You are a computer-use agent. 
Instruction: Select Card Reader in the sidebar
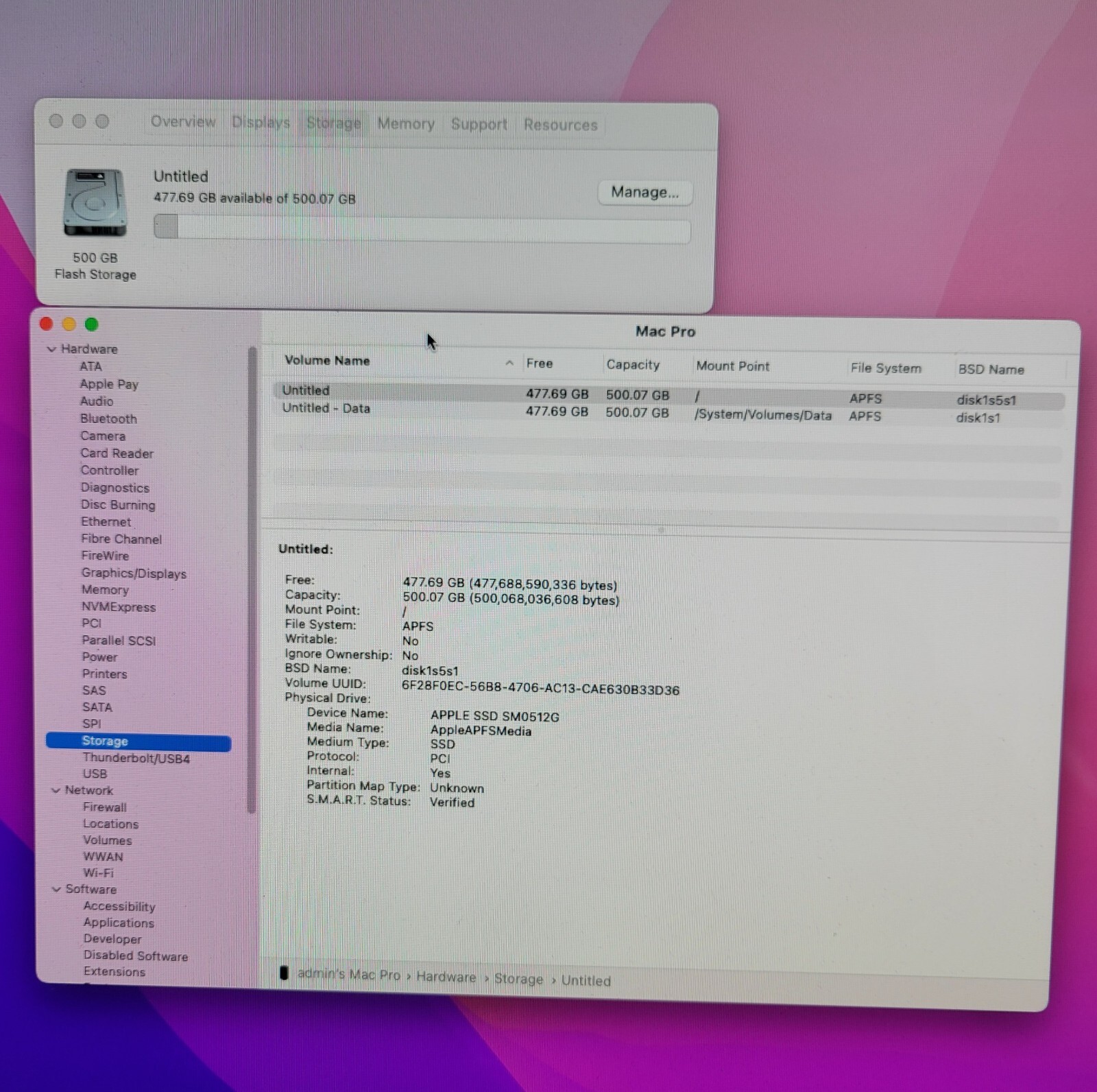[117, 453]
